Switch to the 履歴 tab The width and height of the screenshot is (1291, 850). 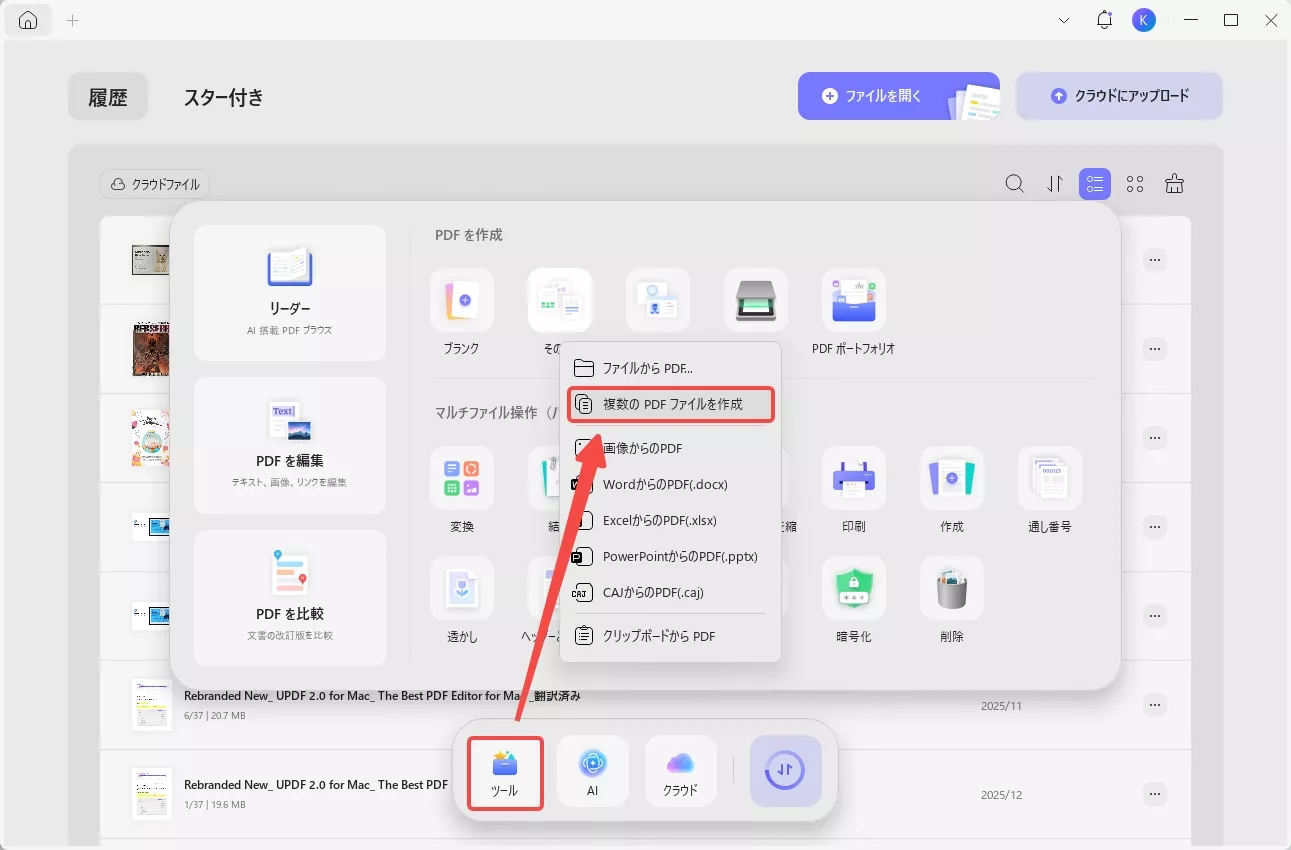click(x=108, y=96)
